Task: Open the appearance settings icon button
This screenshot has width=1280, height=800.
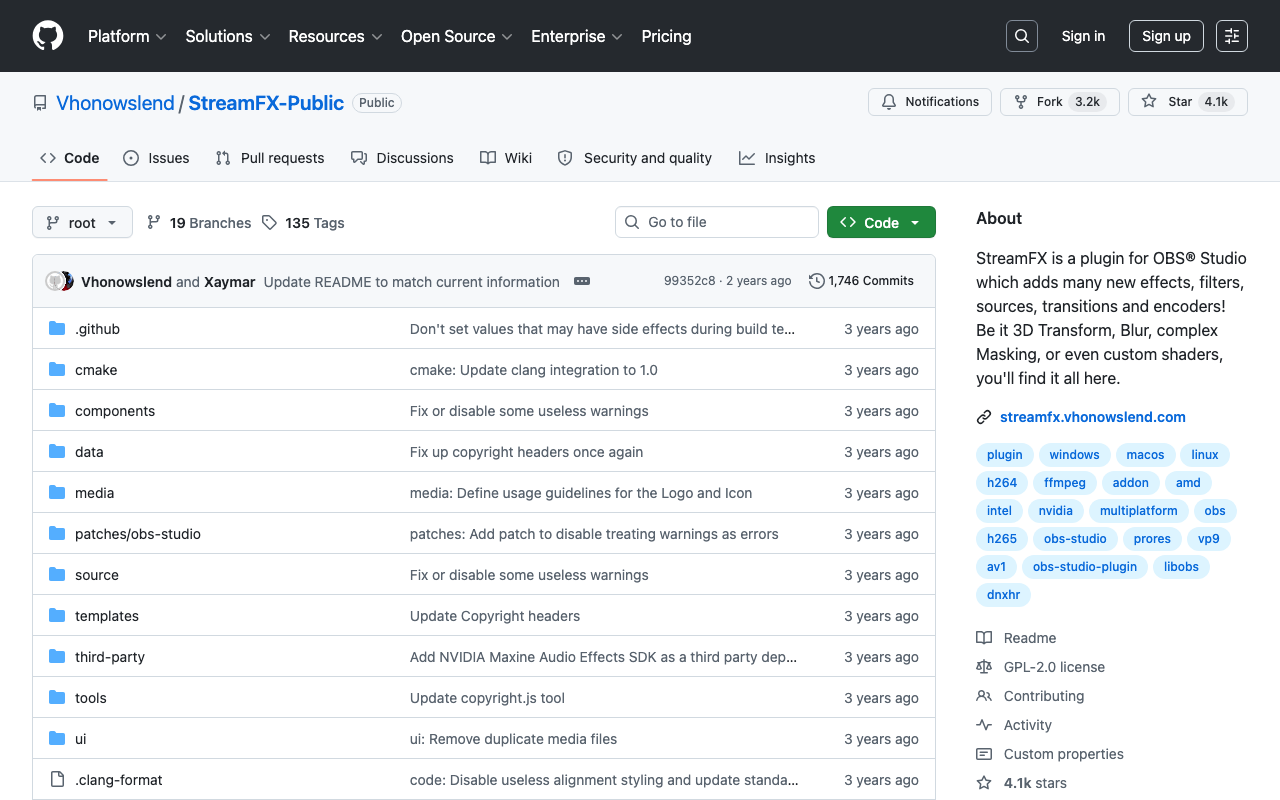Action: [1232, 36]
